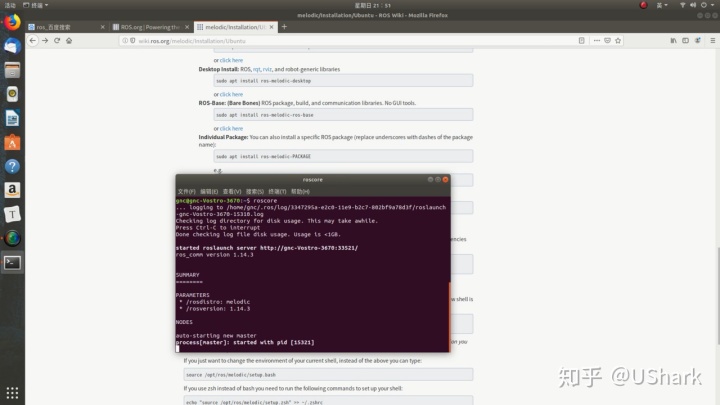Click 'click here' link above Desktop Install
The width and height of the screenshot is (720, 405).
pyautogui.click(x=231, y=60)
